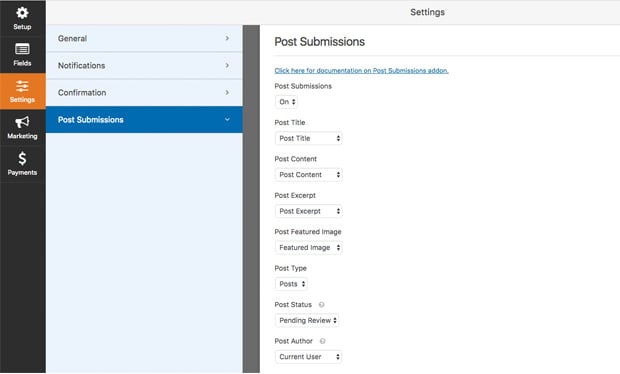
Task: Click the Post Author label text
Action: [x=293, y=341]
